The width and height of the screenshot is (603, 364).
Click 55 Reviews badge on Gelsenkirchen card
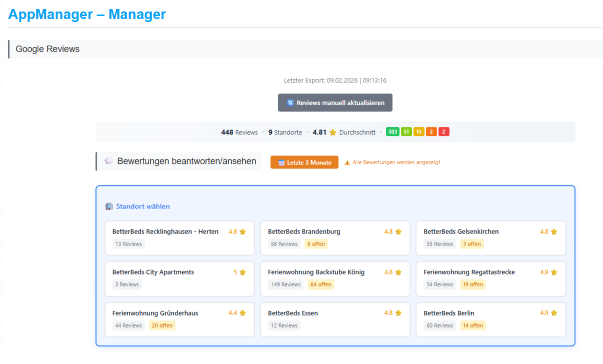click(x=440, y=244)
